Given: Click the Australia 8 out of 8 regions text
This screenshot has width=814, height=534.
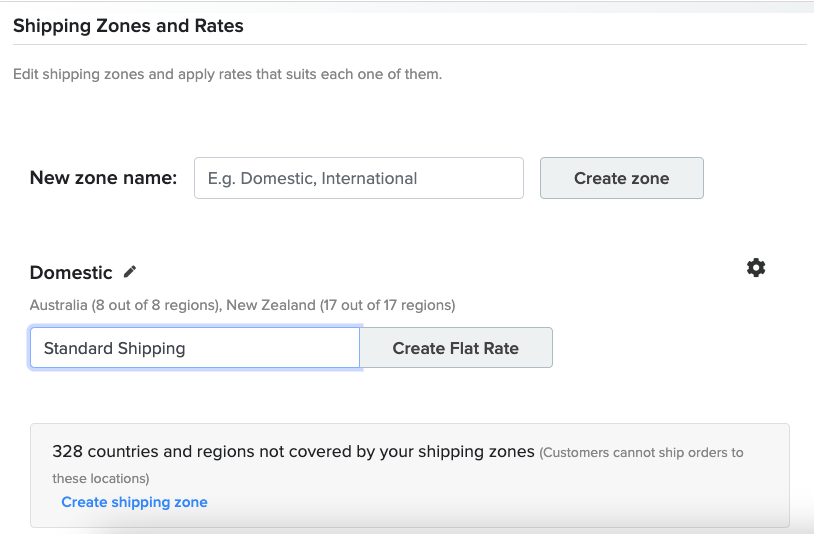Looking at the screenshot, I should pyautogui.click(x=126, y=305).
